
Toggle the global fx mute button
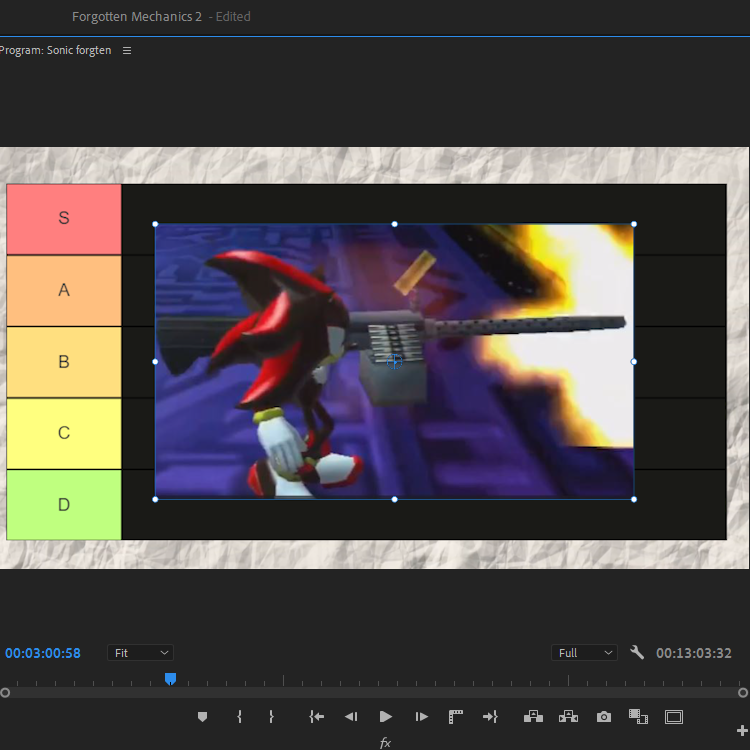(x=385, y=742)
